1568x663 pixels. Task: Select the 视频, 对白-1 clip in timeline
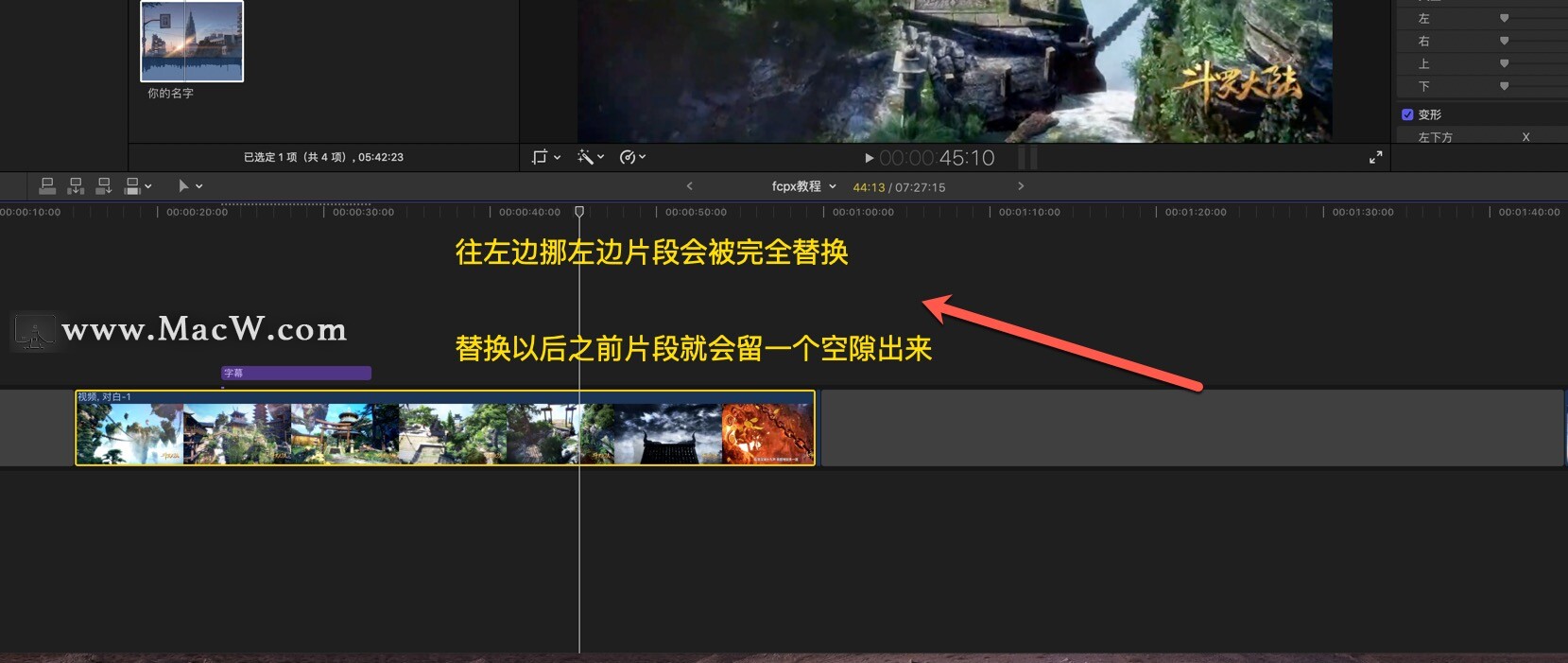445,427
